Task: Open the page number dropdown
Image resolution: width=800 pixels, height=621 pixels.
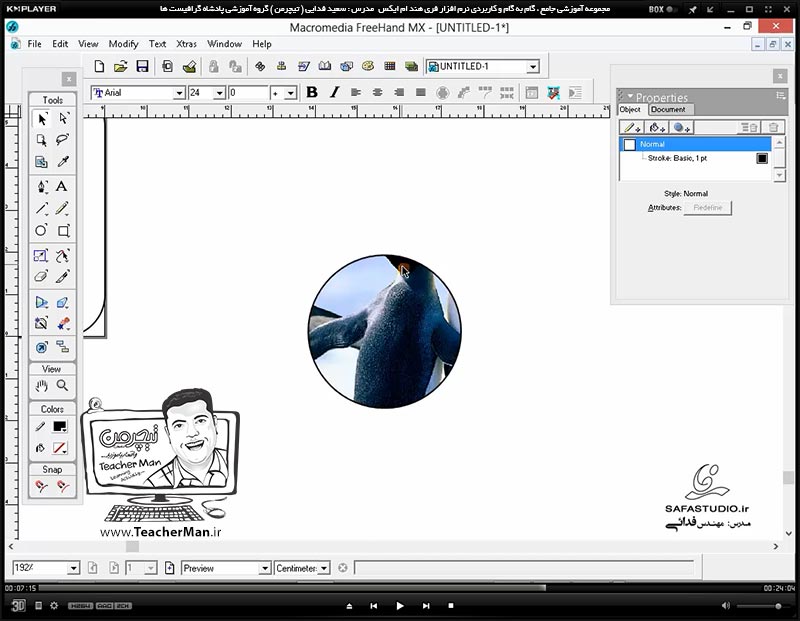Action: point(151,568)
